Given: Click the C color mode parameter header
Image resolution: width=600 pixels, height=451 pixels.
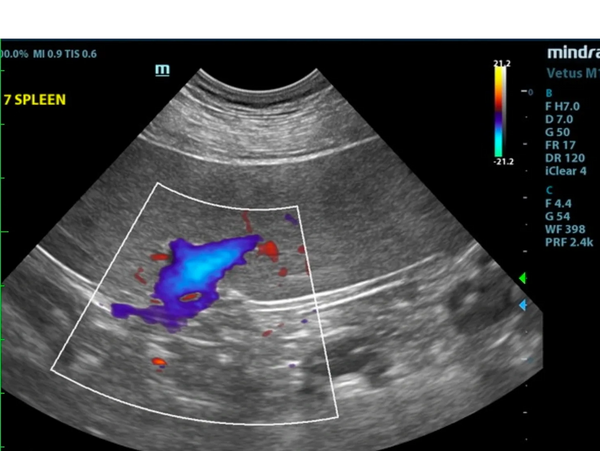Looking at the screenshot, I should click(x=548, y=188).
